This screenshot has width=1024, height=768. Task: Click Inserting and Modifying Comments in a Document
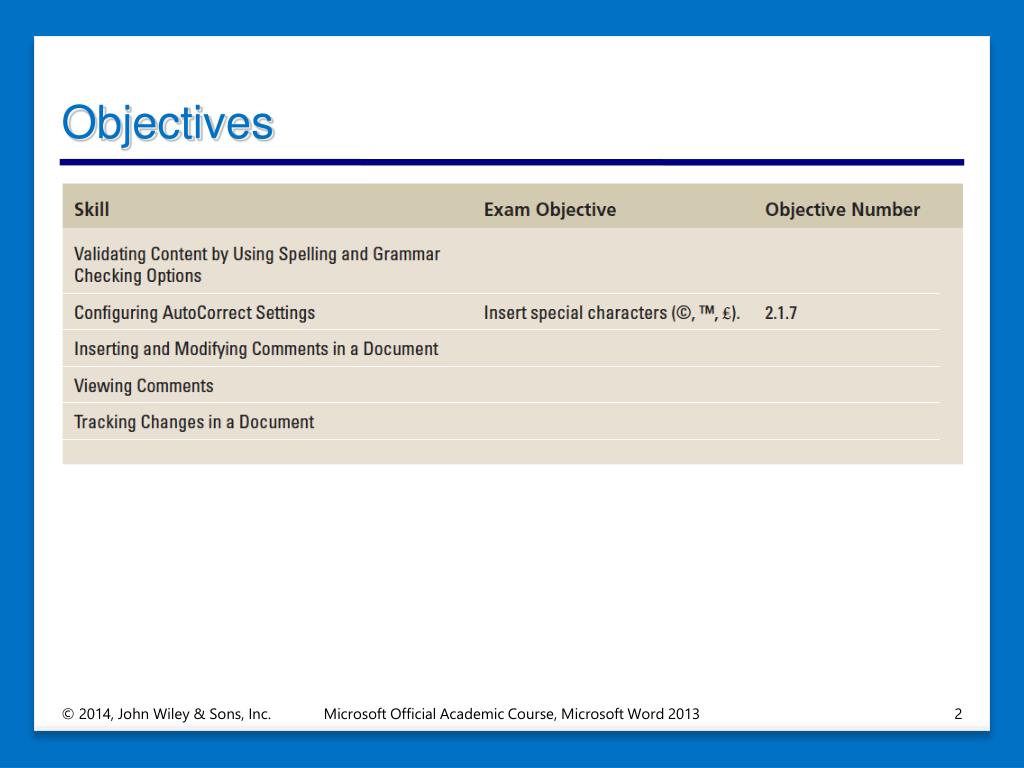coord(256,349)
